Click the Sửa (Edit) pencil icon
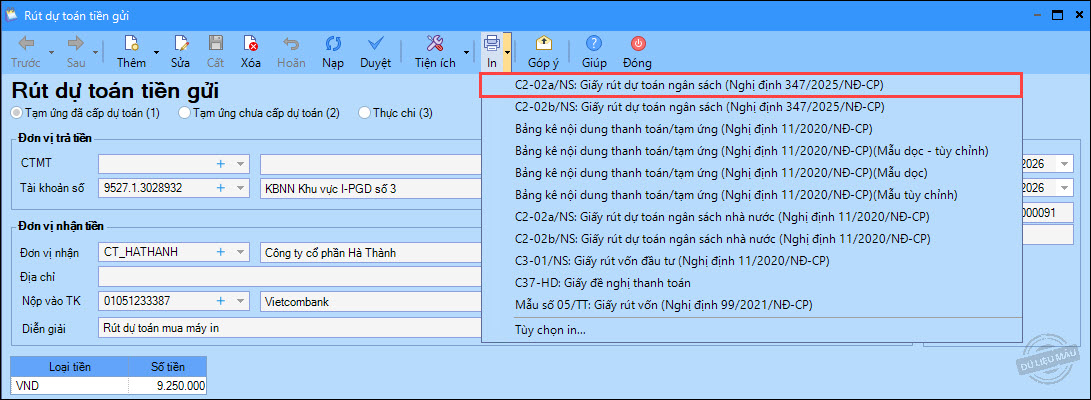The width and height of the screenshot is (1091, 400). 181,44
